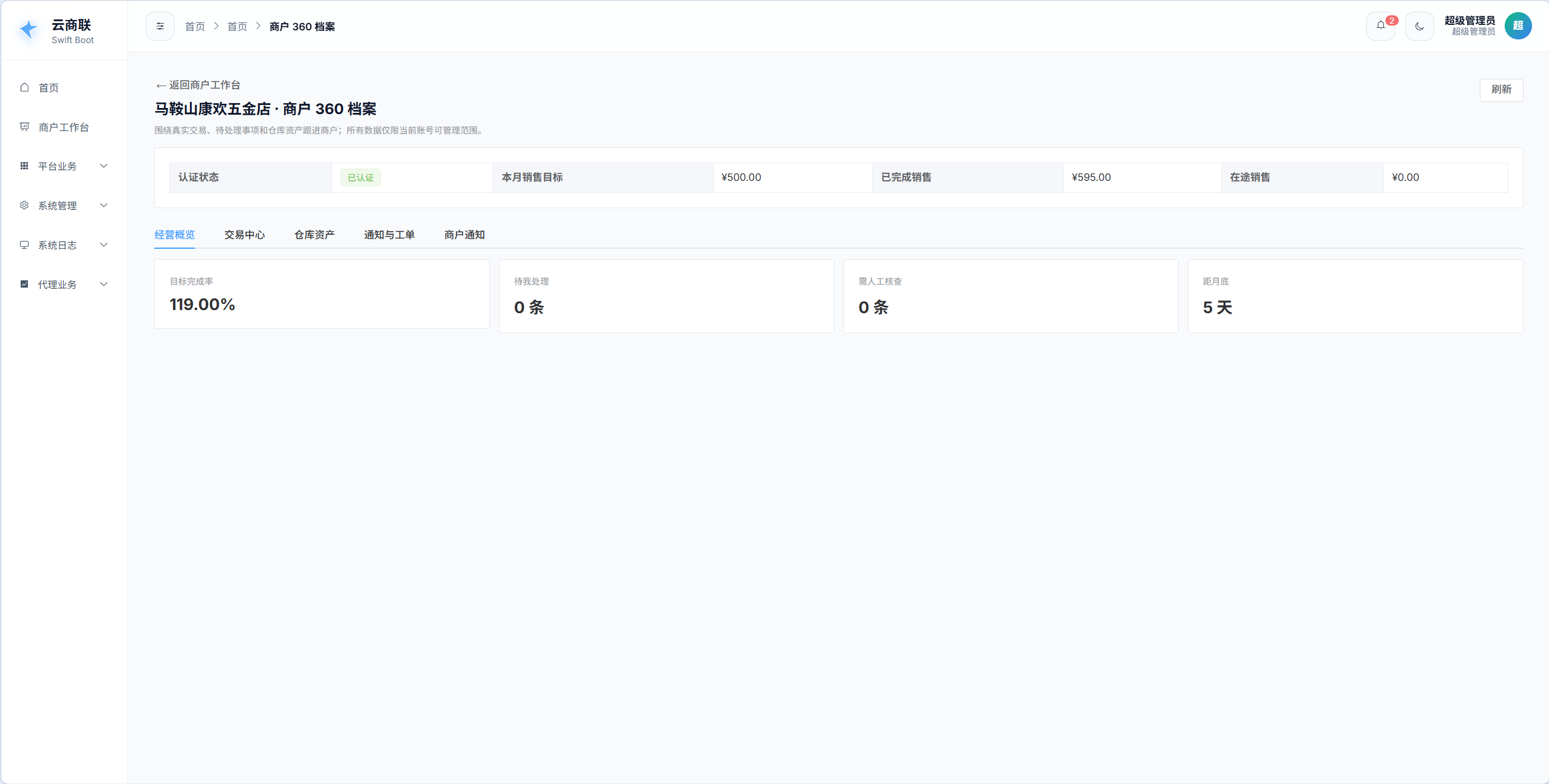1549x784 pixels.
Task: Switch to the 仓库资产 tab
Action: (314, 235)
